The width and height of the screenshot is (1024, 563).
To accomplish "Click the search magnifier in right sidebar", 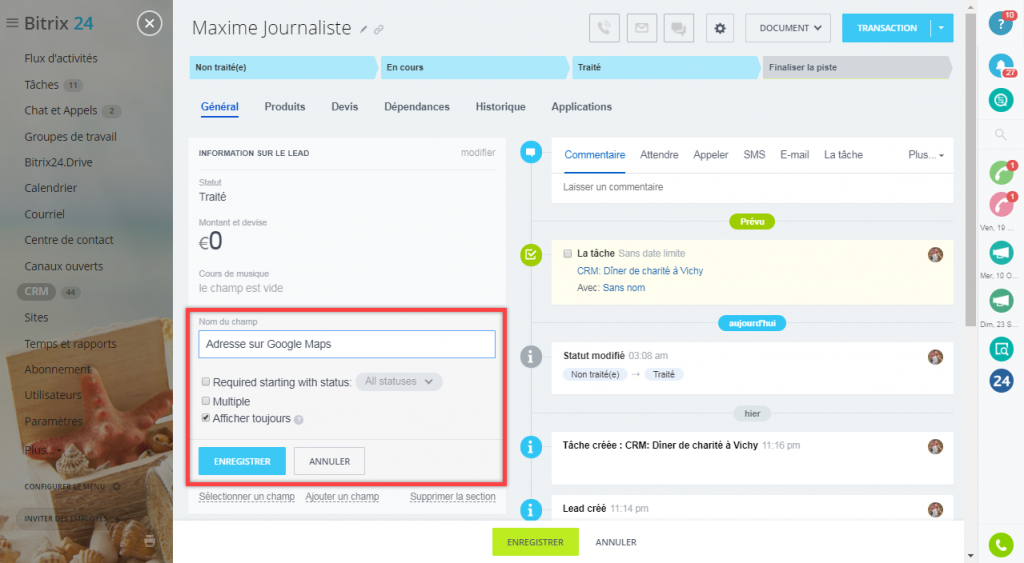I will pyautogui.click(x=1000, y=135).
